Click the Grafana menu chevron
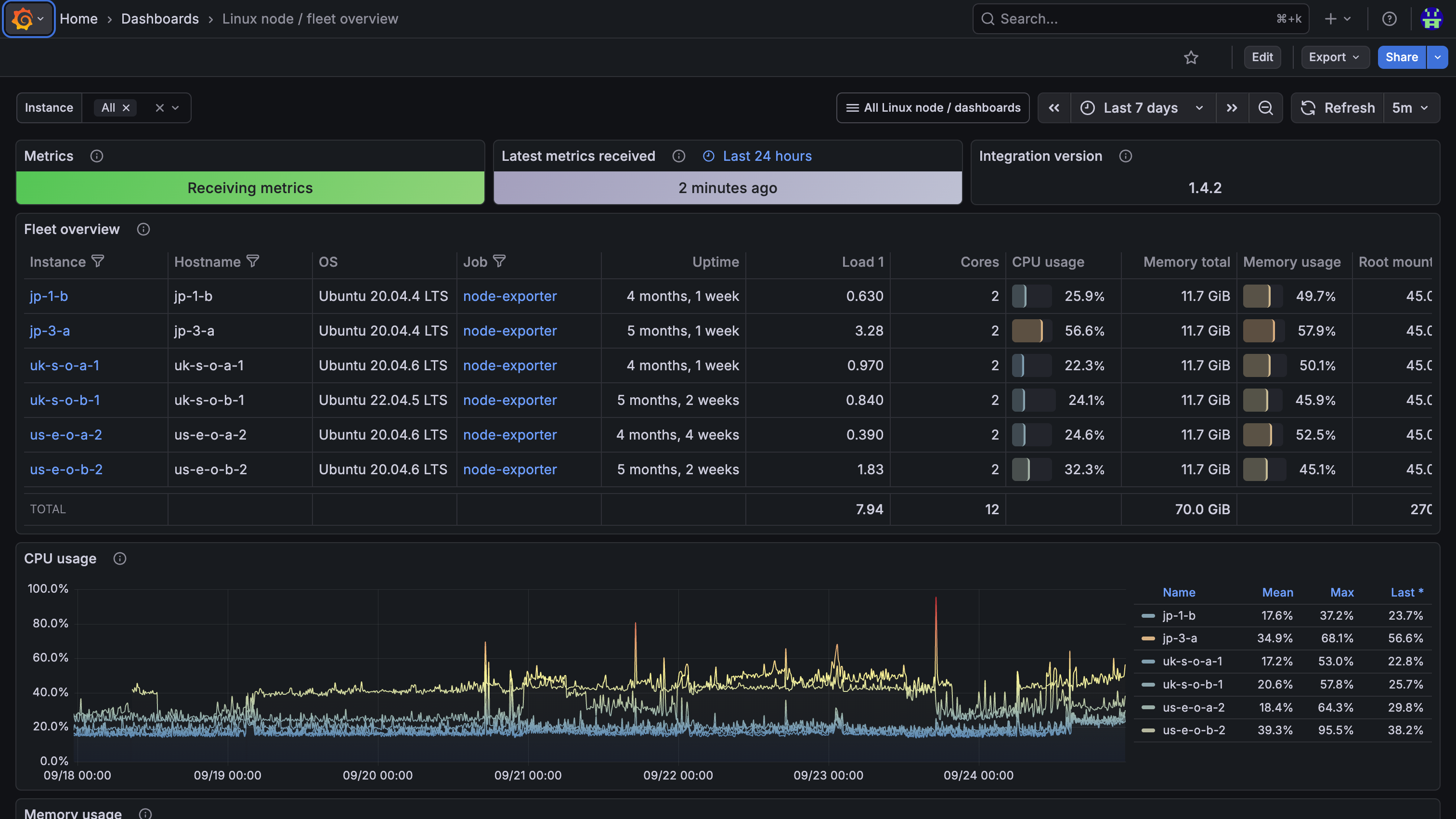This screenshot has width=1456, height=819. click(x=41, y=19)
